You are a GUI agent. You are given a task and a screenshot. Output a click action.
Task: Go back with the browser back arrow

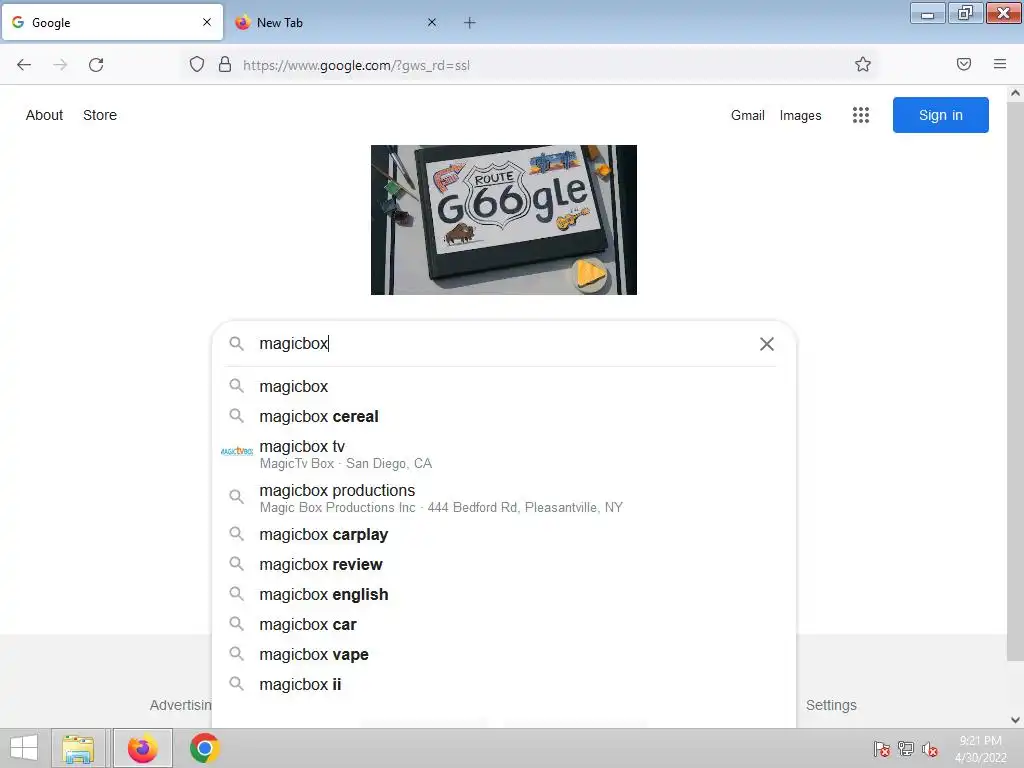tap(24, 65)
